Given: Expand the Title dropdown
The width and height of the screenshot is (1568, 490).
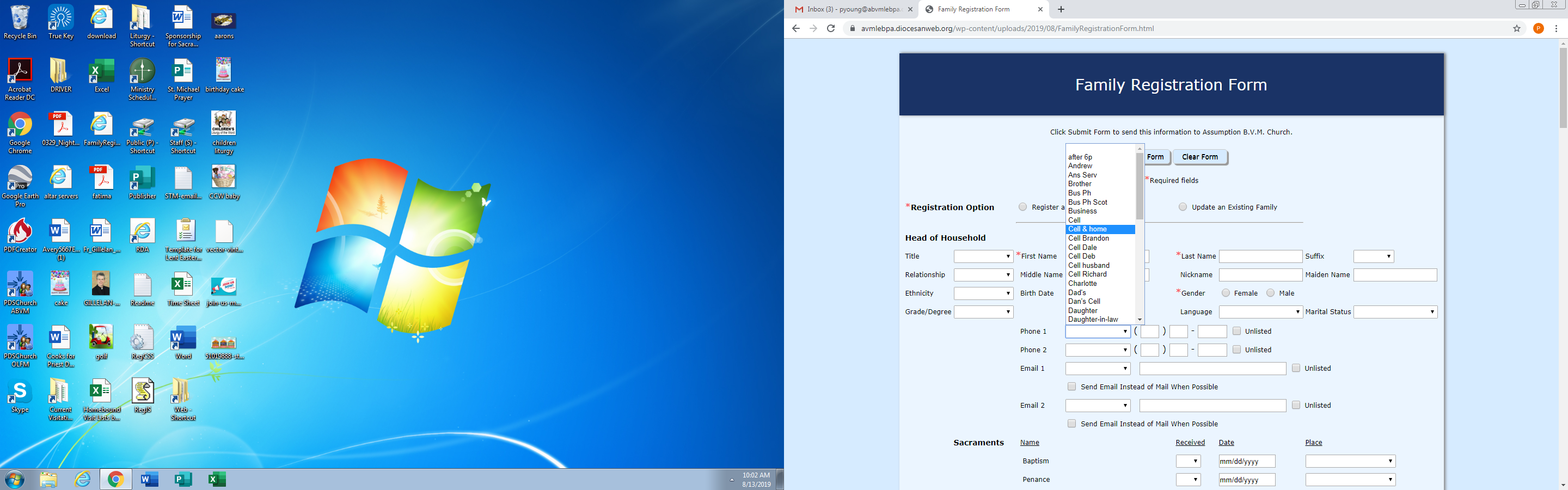Looking at the screenshot, I should (983, 257).
